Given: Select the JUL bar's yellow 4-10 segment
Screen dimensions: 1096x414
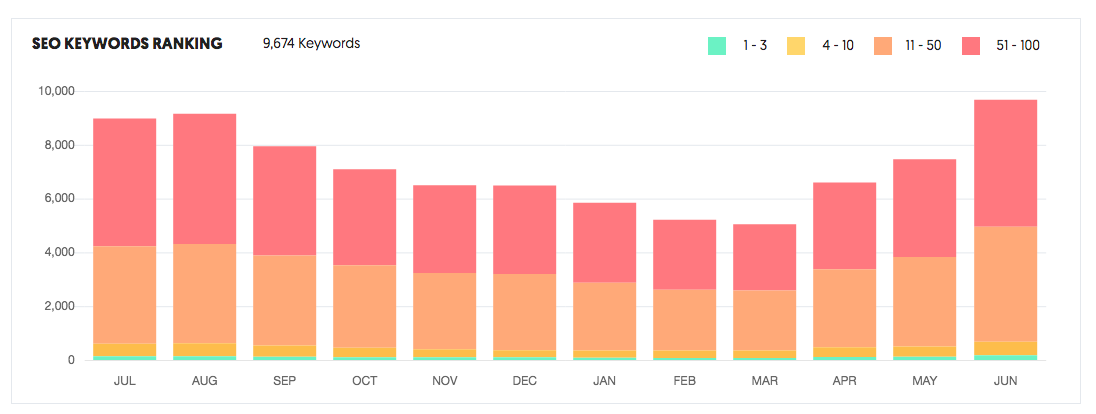Looking at the screenshot, I should [x=124, y=350].
